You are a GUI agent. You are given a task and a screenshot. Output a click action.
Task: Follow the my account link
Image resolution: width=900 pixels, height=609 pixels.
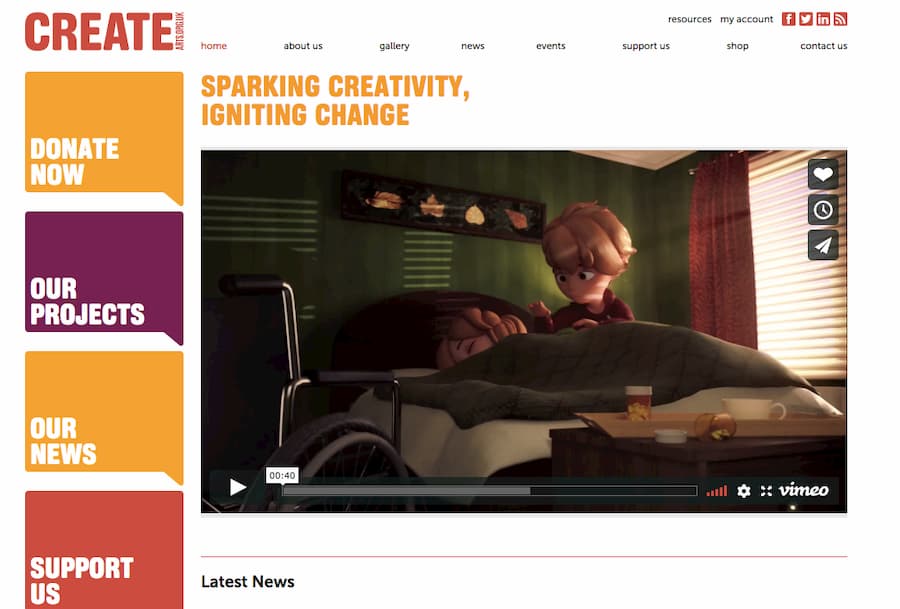(x=746, y=20)
